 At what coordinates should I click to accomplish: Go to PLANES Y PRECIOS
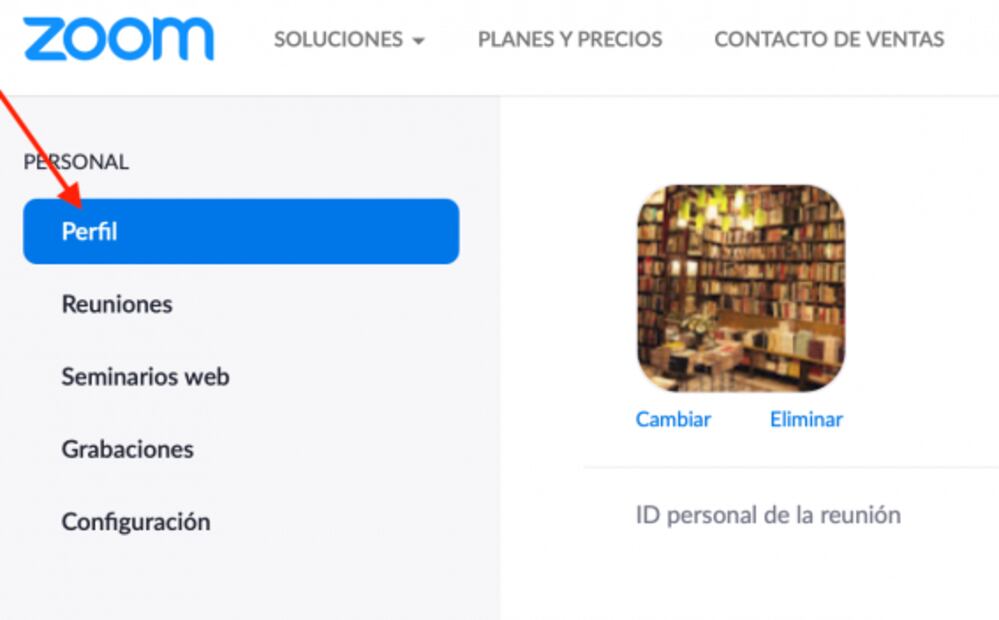570,40
